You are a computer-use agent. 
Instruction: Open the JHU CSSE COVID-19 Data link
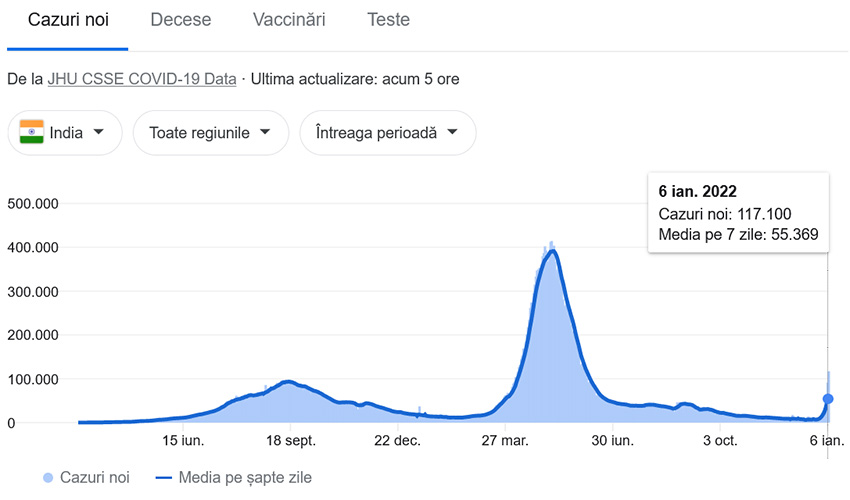tap(142, 79)
